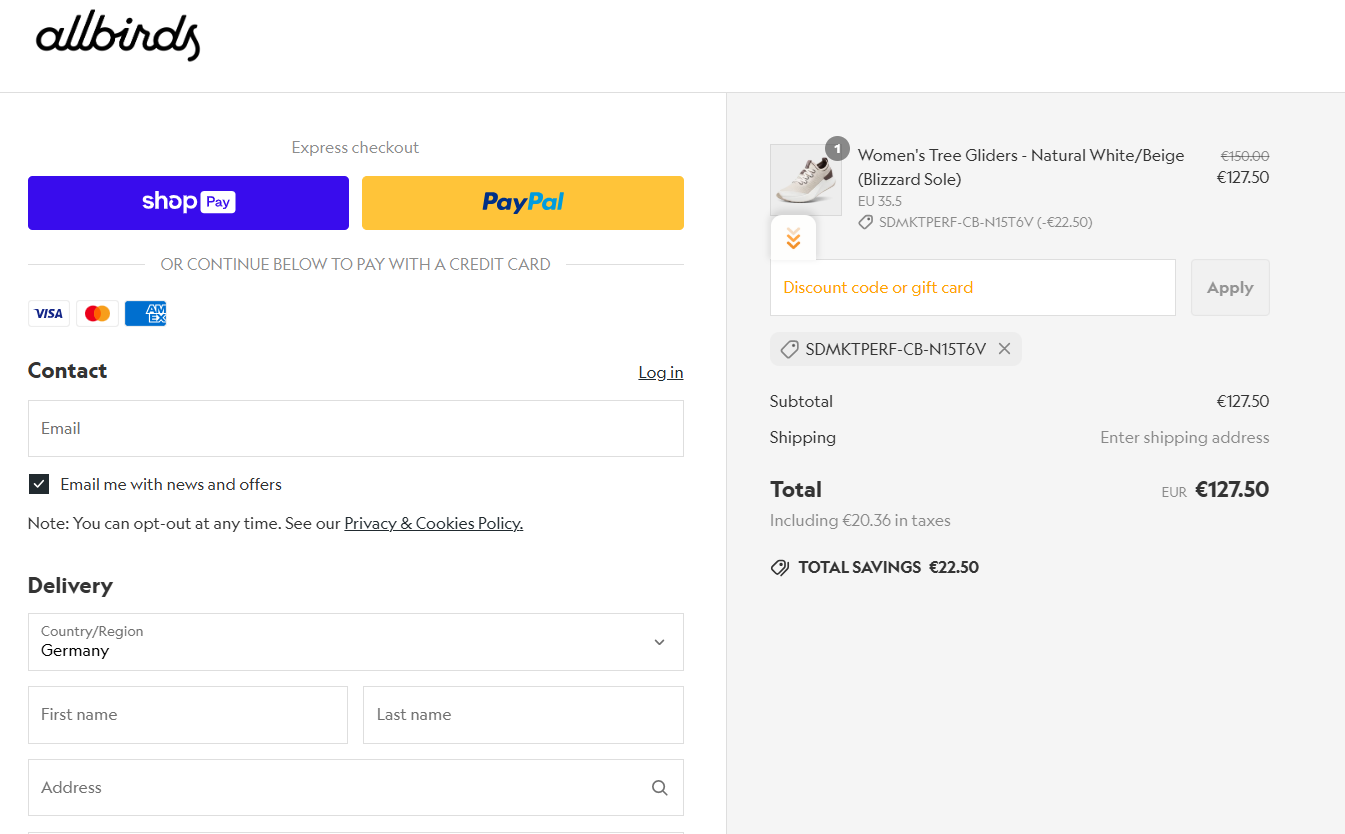Open the Privacy & Cookies Policy link
The image size is (1345, 834).
point(433,523)
